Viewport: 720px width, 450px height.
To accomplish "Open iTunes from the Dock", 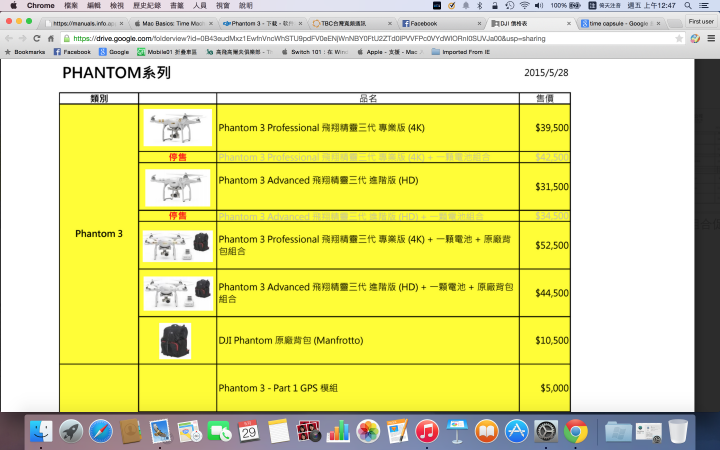I will pyautogui.click(x=427, y=431).
